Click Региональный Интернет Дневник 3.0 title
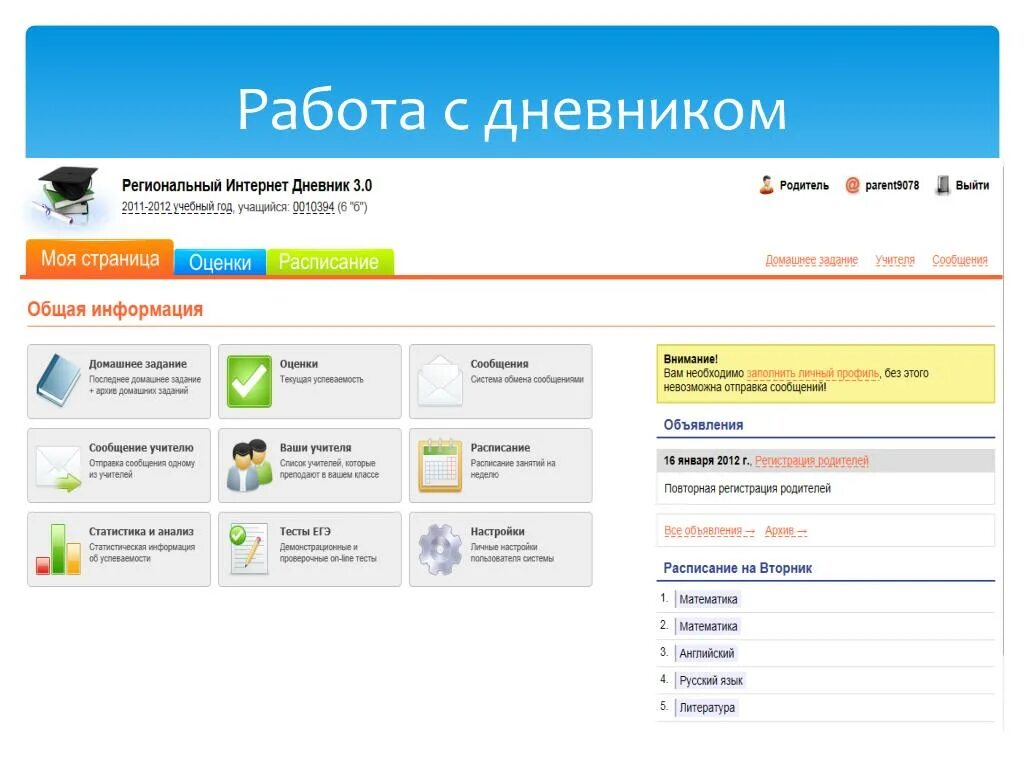Screen dimensions: 1024x768 (247, 185)
